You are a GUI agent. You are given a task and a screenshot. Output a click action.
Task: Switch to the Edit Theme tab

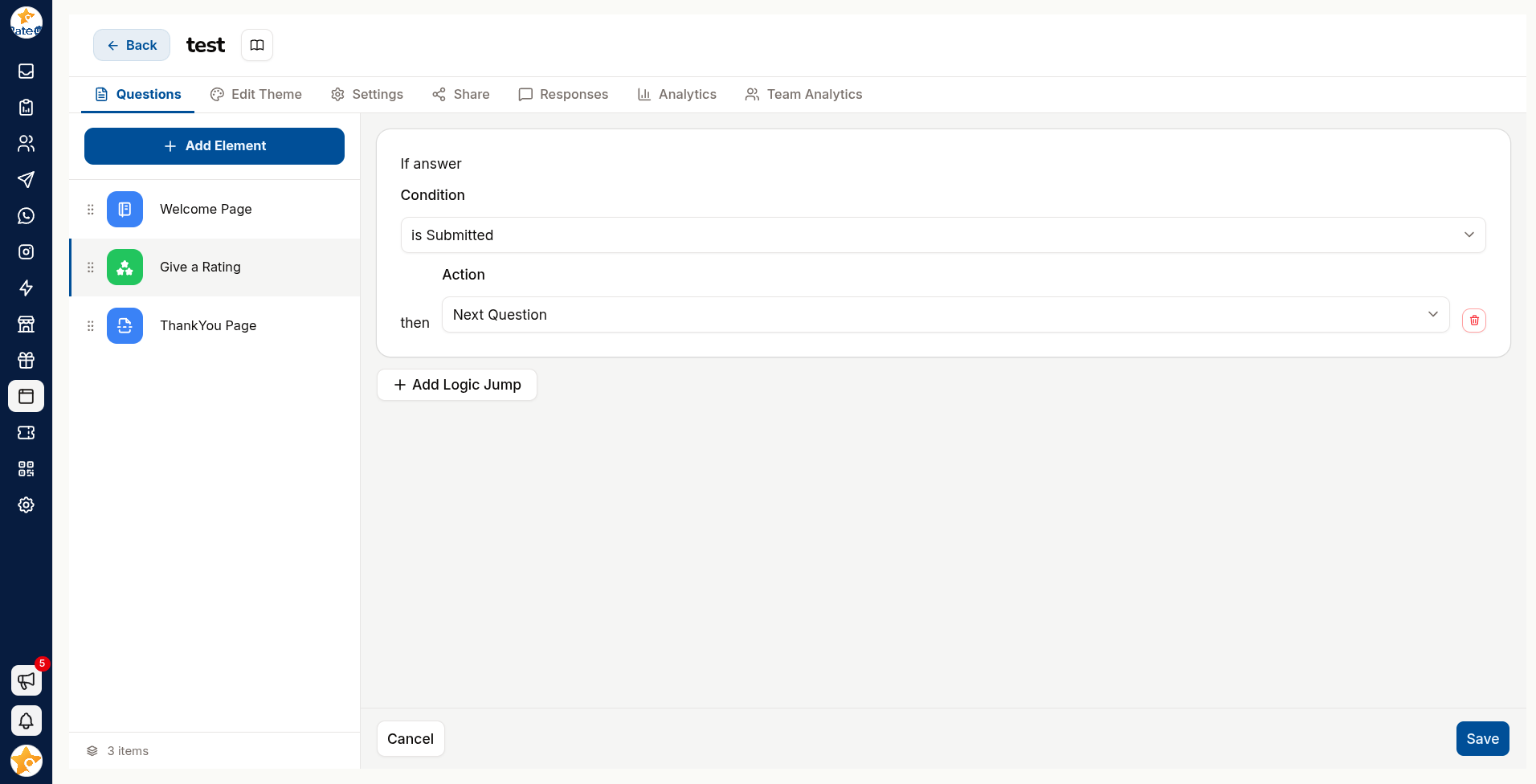tap(256, 95)
